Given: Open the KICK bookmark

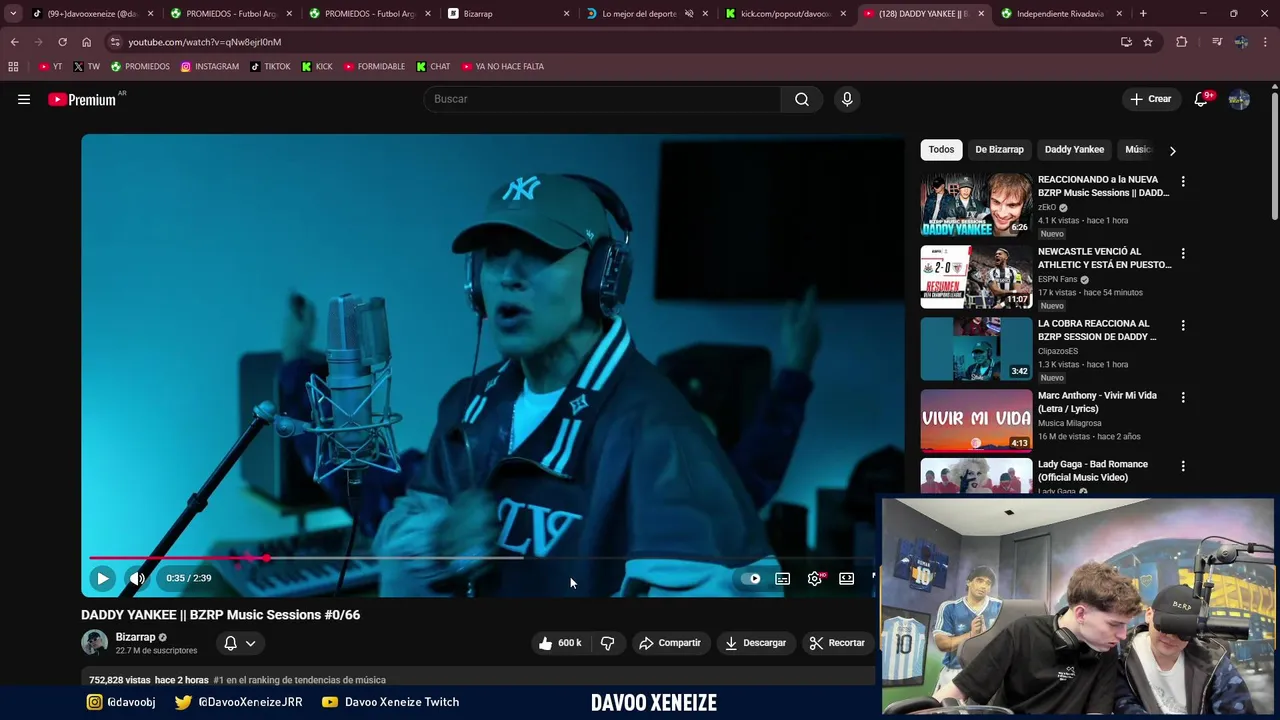Looking at the screenshot, I should [317, 67].
